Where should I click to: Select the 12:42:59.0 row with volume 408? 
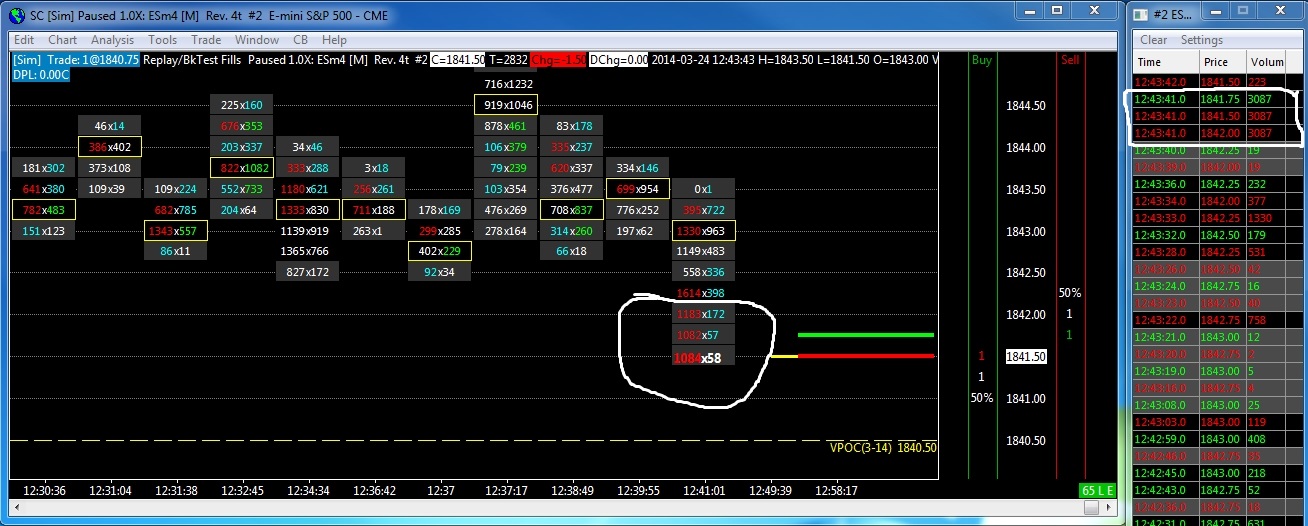pyautogui.click(x=1216, y=439)
